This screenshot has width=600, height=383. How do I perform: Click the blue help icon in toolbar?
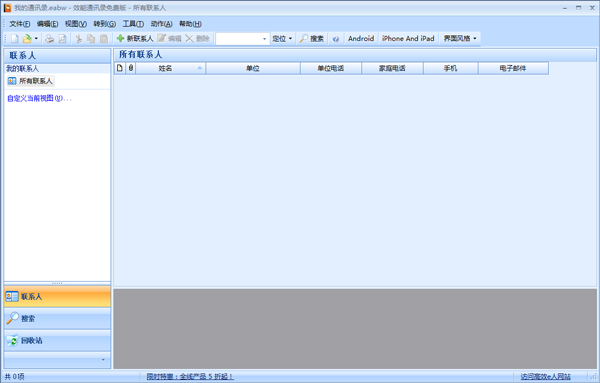336,39
